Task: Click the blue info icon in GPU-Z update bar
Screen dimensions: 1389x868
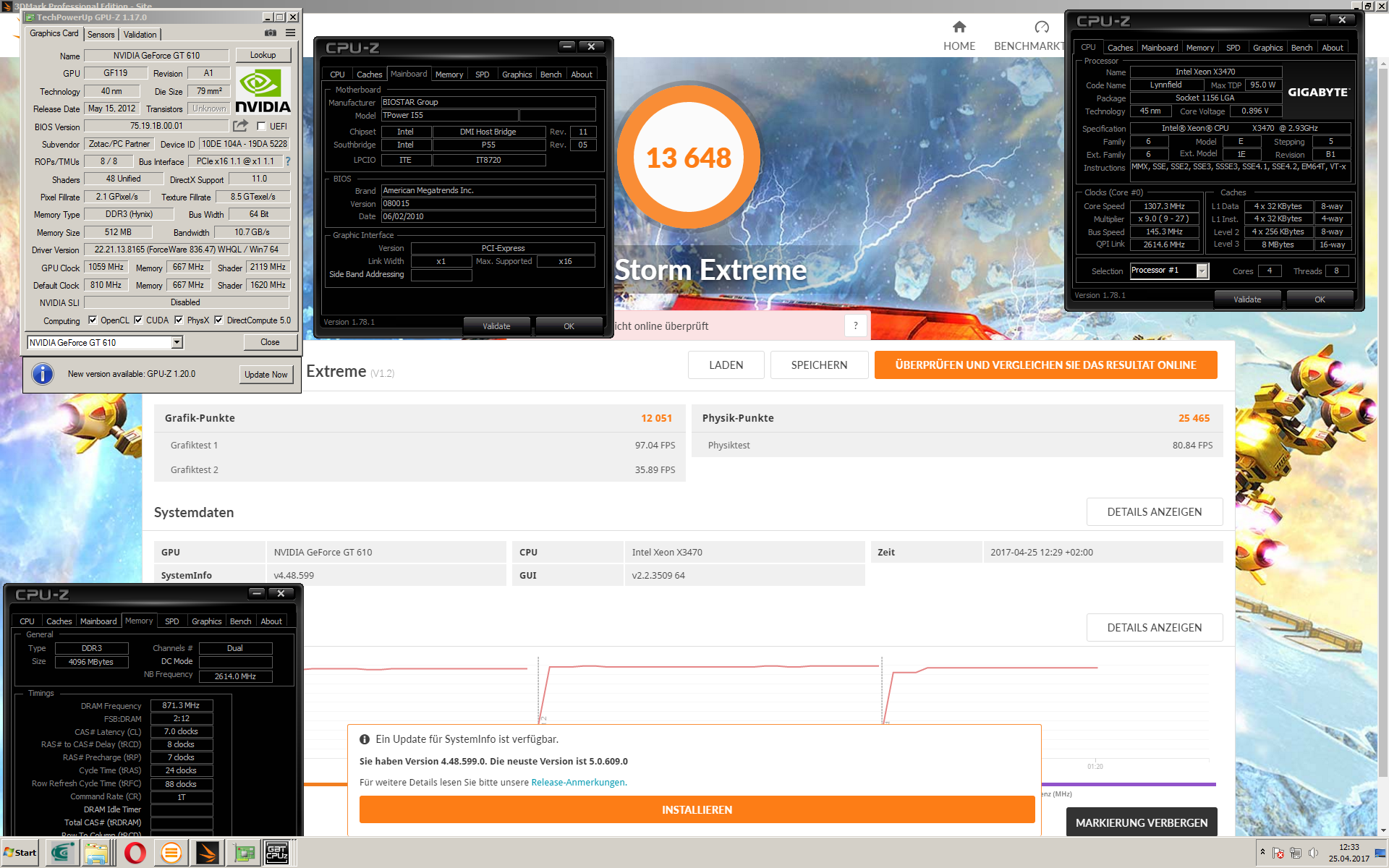Action: 43,374
